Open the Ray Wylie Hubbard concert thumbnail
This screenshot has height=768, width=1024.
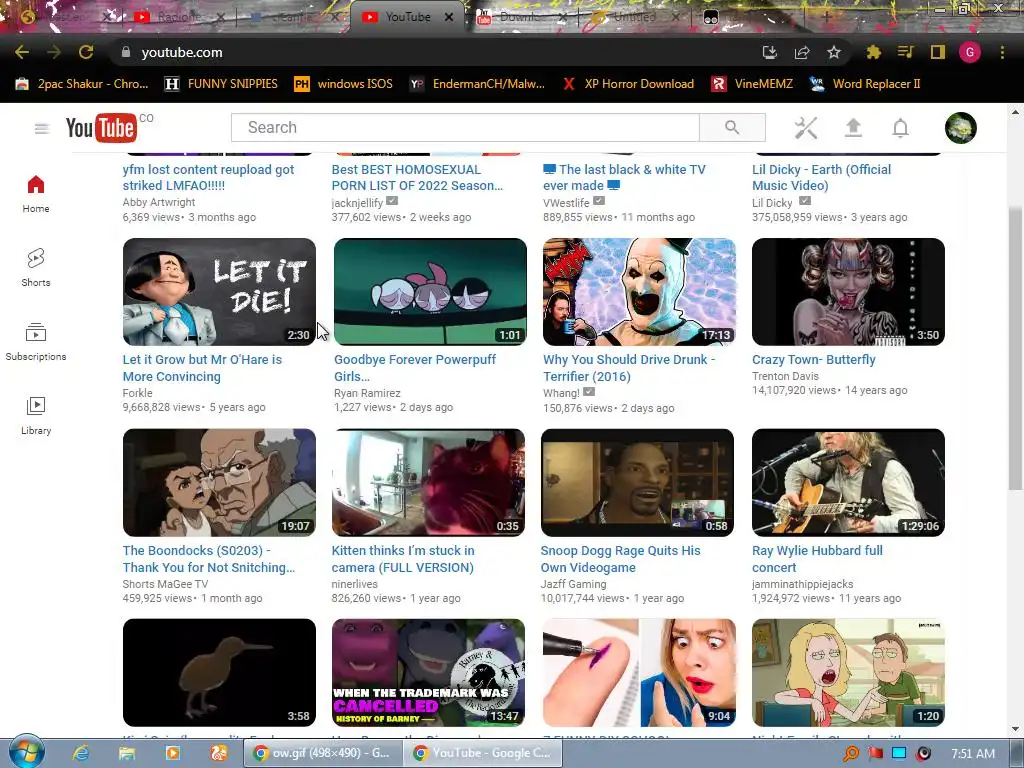point(848,483)
